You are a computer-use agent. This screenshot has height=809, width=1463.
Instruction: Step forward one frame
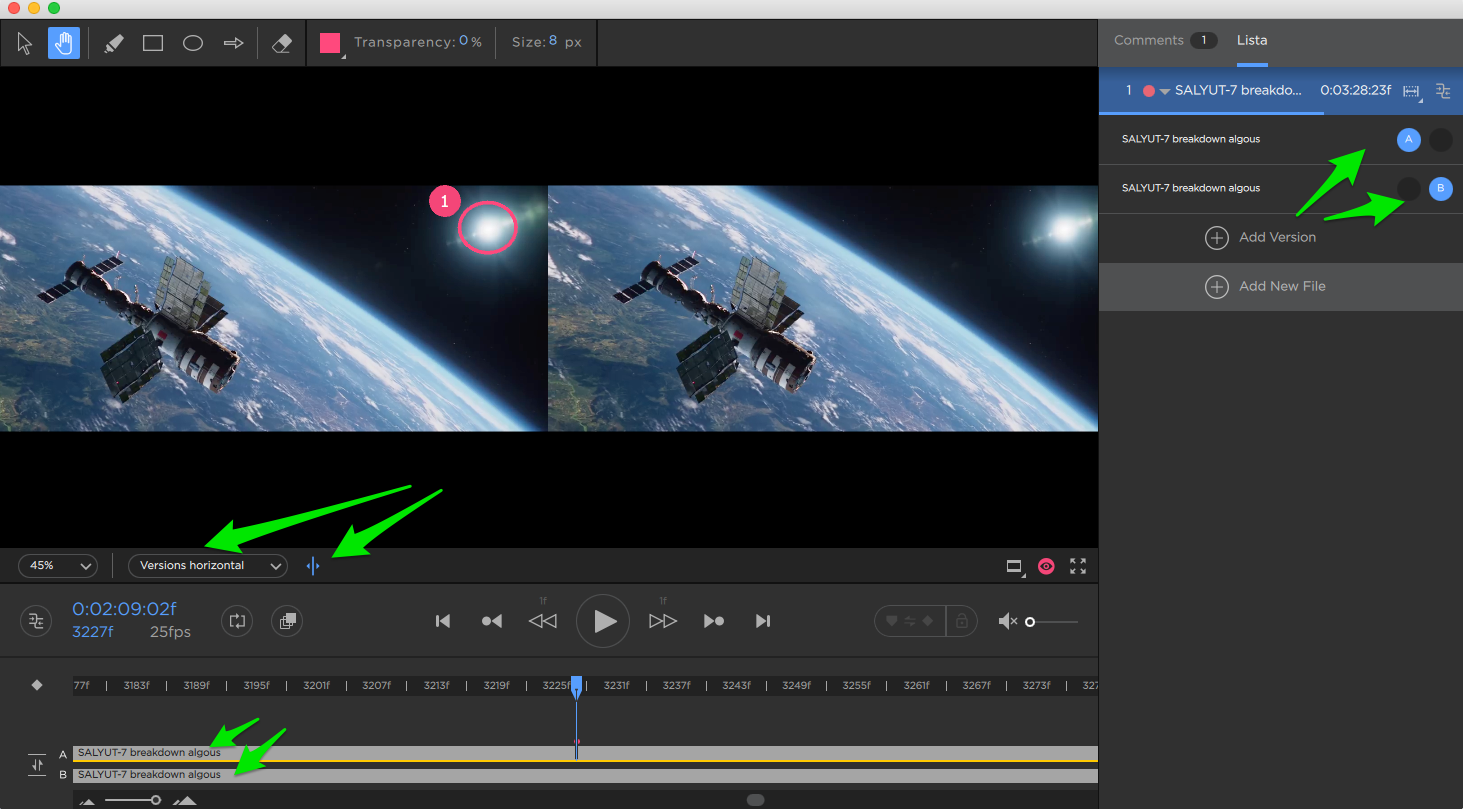point(663,621)
